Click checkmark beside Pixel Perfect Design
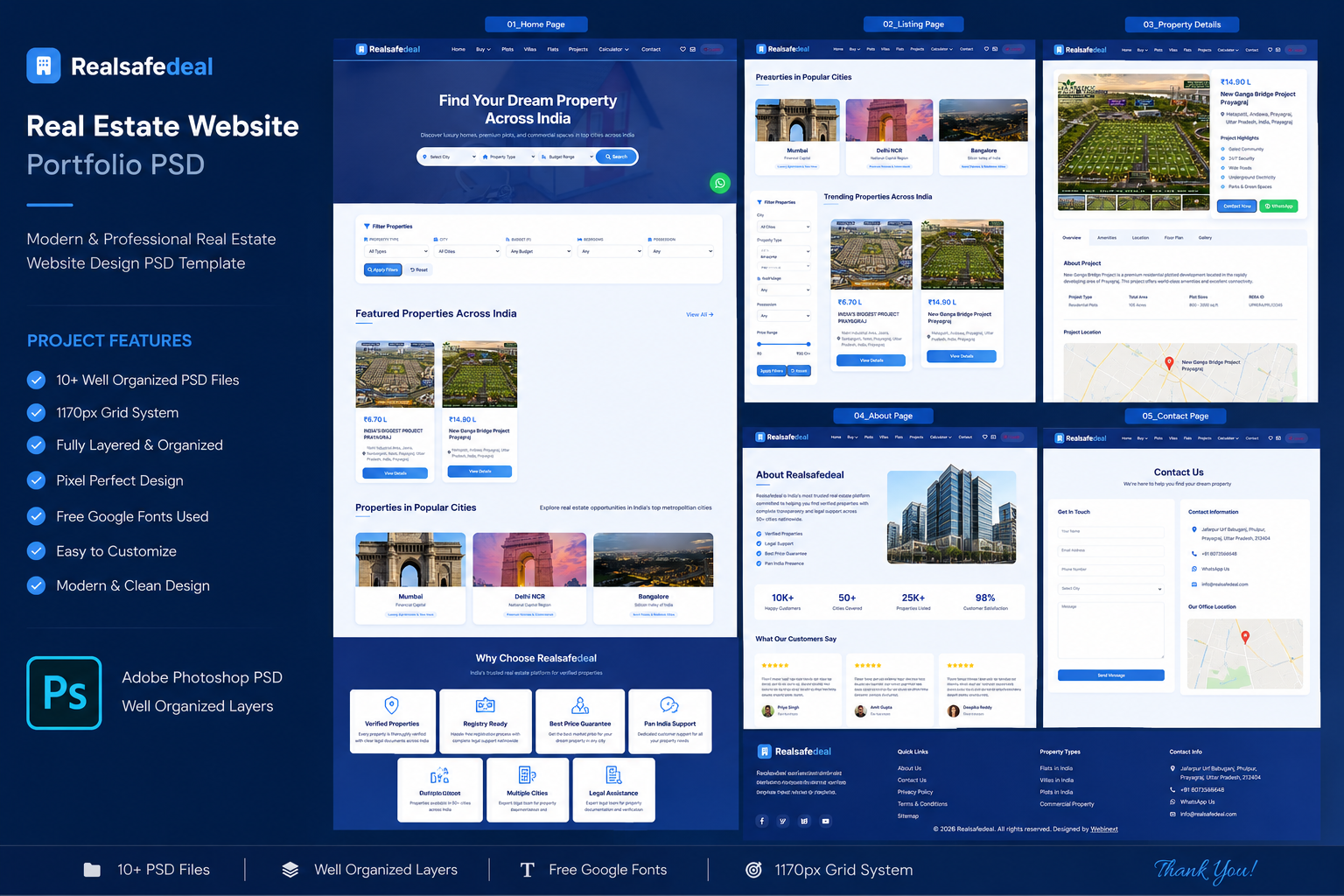Viewport: 1344px width, 896px height. point(36,480)
